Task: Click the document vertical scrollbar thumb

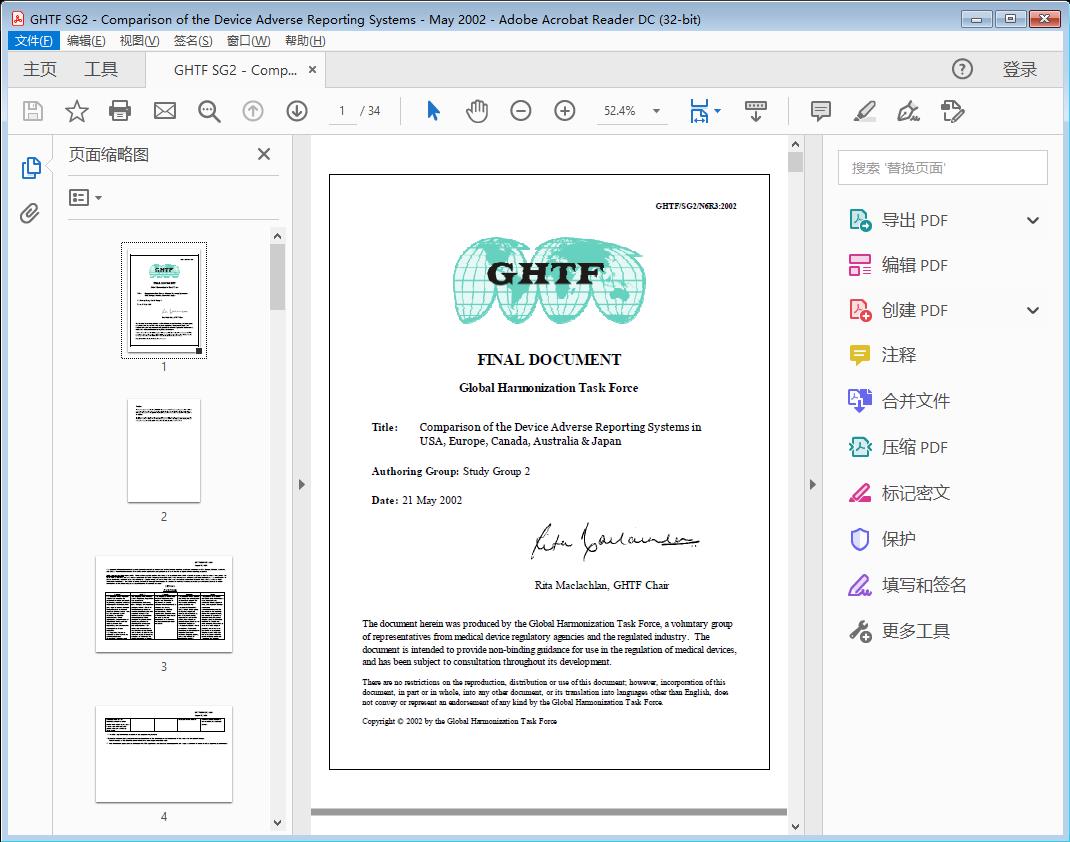Action: [795, 162]
